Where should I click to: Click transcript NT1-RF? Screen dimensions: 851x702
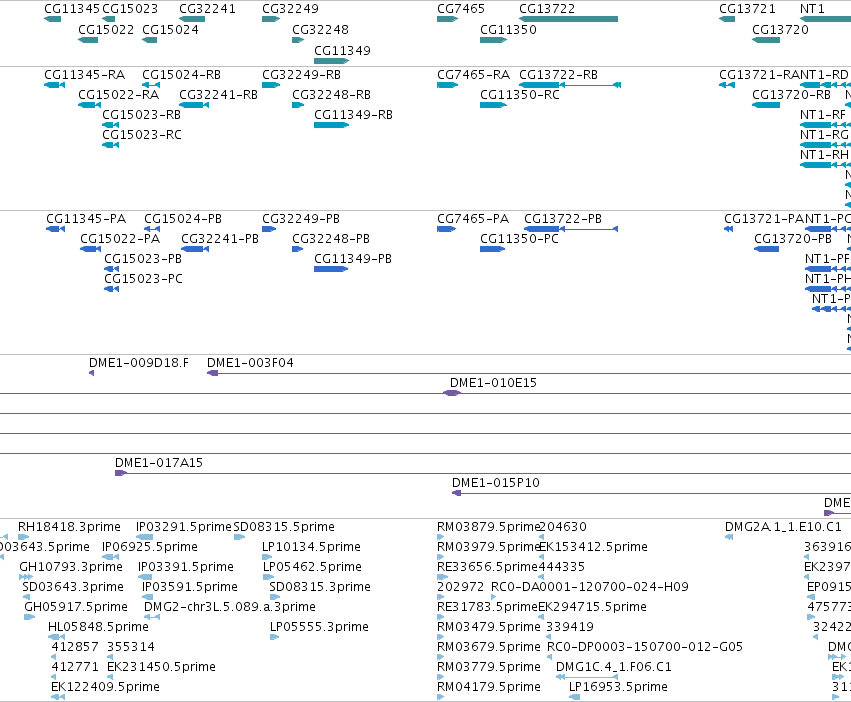coord(823,115)
